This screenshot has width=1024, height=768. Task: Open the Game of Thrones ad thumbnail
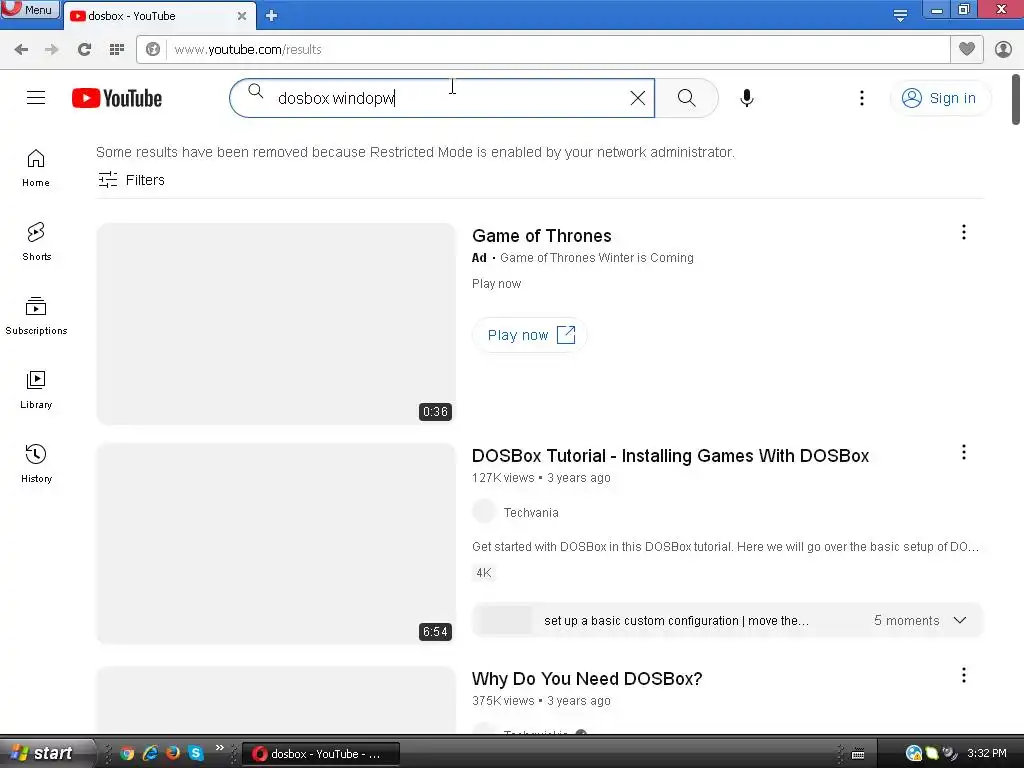[276, 324]
